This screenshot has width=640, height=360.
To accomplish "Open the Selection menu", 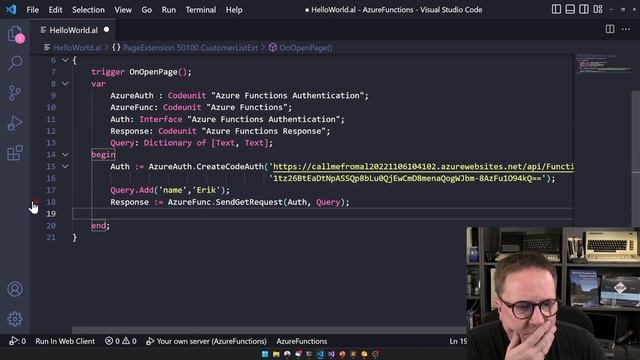I will (88, 10).
